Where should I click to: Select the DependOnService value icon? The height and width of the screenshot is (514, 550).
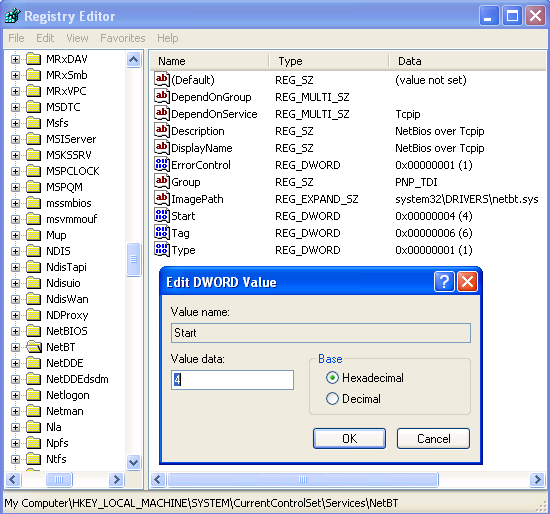[162, 113]
